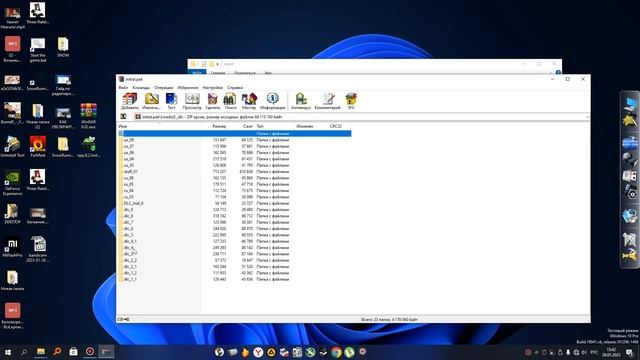Open the Просмотр (View) tool
This screenshot has width=640, height=360.
point(192,101)
